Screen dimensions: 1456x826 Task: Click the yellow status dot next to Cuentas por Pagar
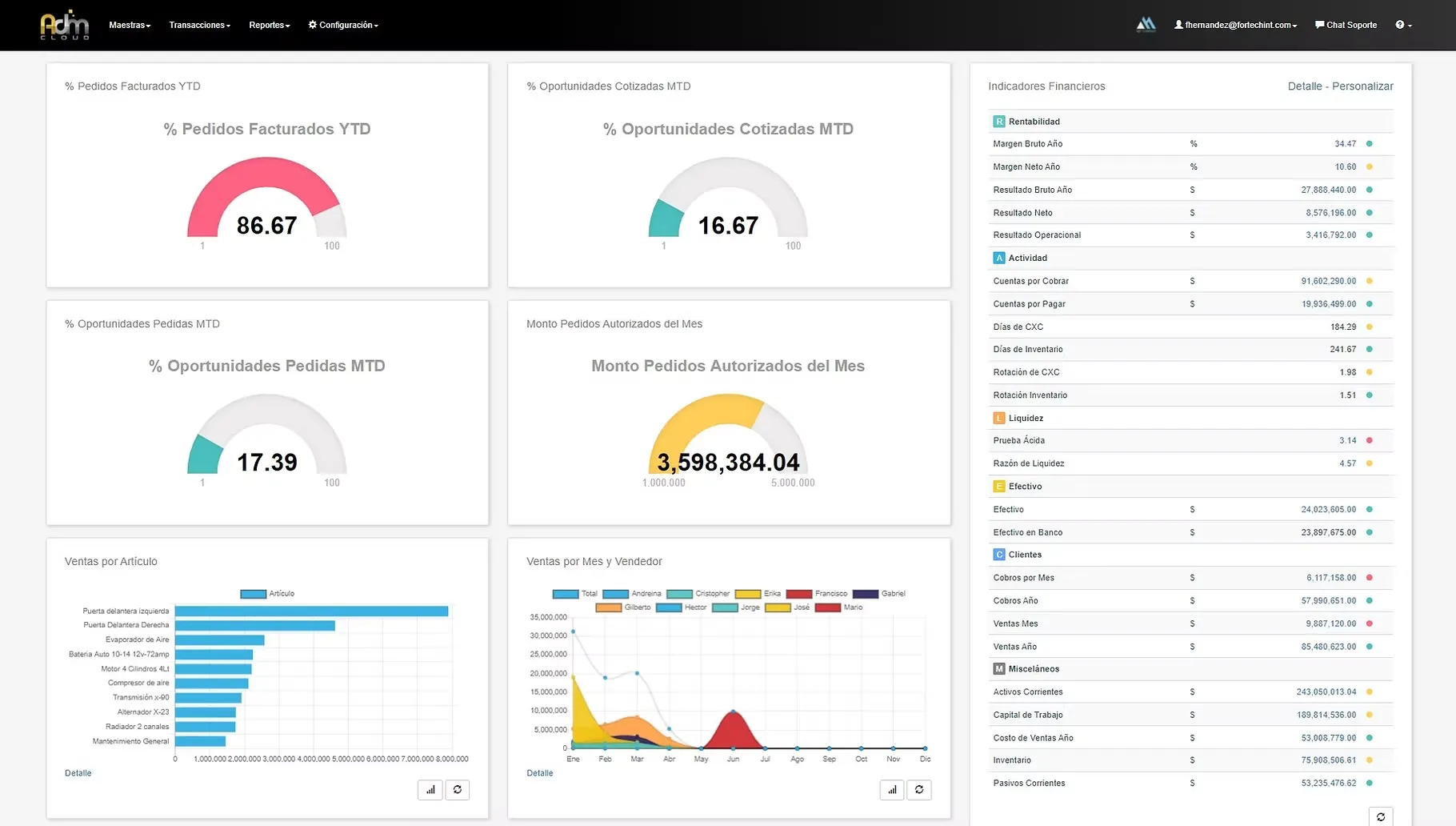pyautogui.click(x=1370, y=303)
